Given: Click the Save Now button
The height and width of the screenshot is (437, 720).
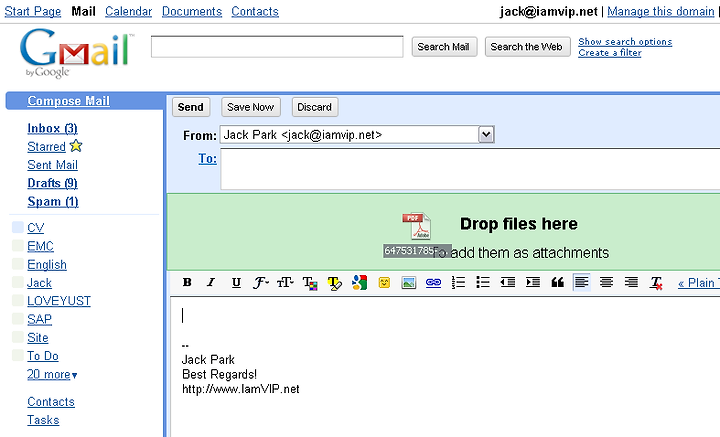Looking at the screenshot, I should pyautogui.click(x=251, y=107).
